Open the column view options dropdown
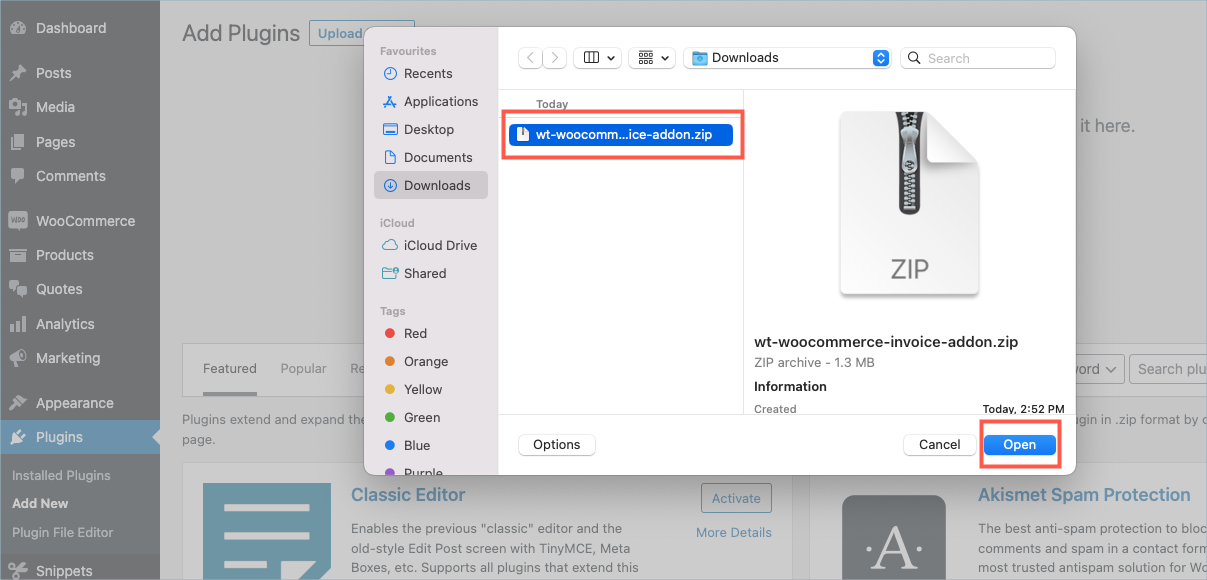Viewport: 1207px width, 580px height. click(x=597, y=58)
